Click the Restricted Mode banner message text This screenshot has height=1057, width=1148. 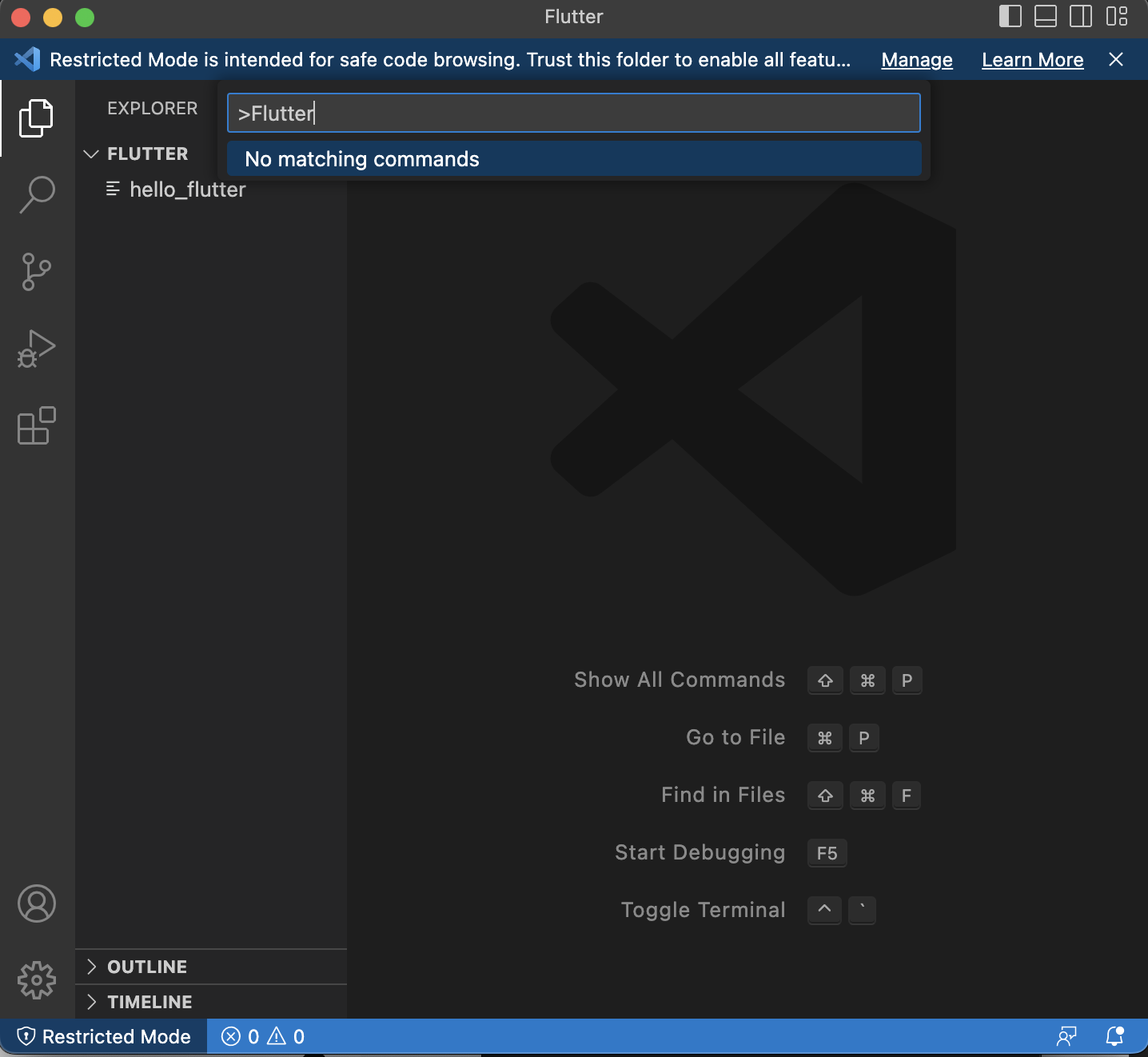450,60
